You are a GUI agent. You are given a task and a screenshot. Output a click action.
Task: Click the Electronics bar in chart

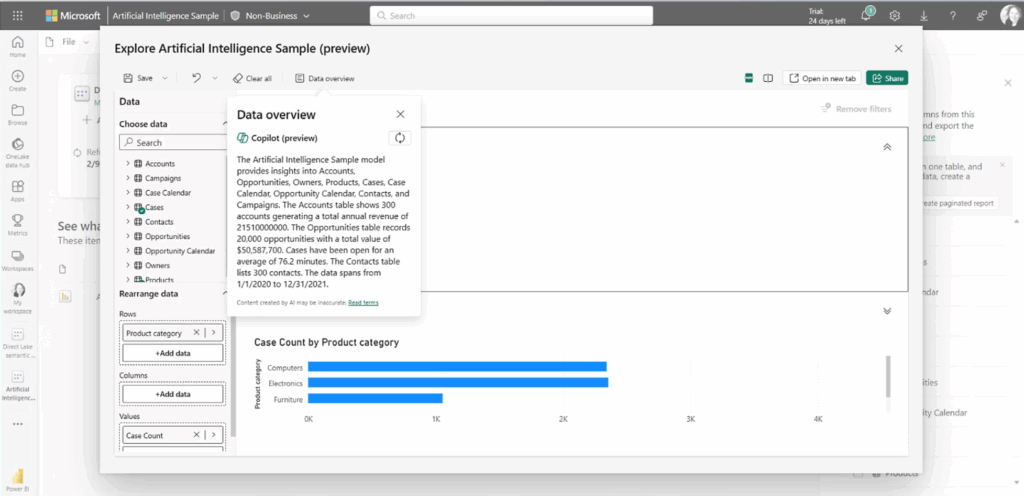tap(458, 382)
